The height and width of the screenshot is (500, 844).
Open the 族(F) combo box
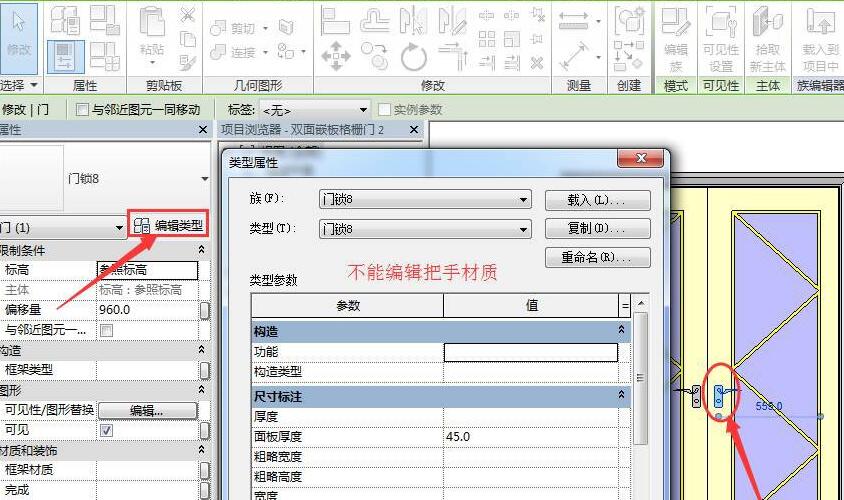point(425,199)
